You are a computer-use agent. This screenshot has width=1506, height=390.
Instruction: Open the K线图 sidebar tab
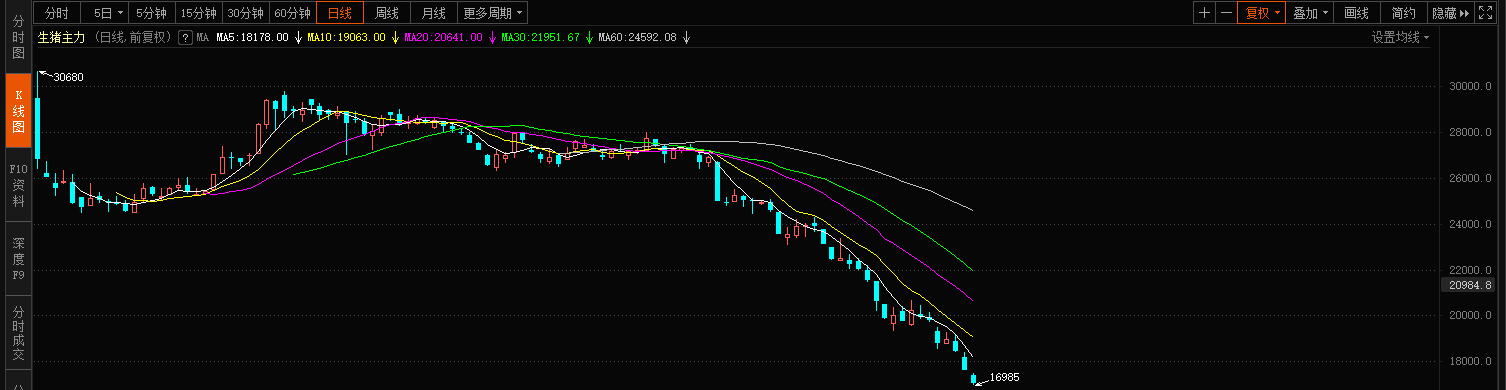[18, 111]
